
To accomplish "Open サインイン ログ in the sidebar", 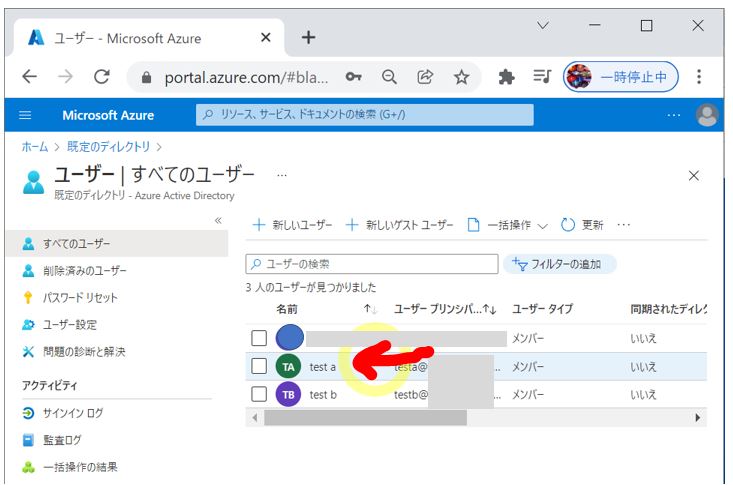I will tap(73, 413).
